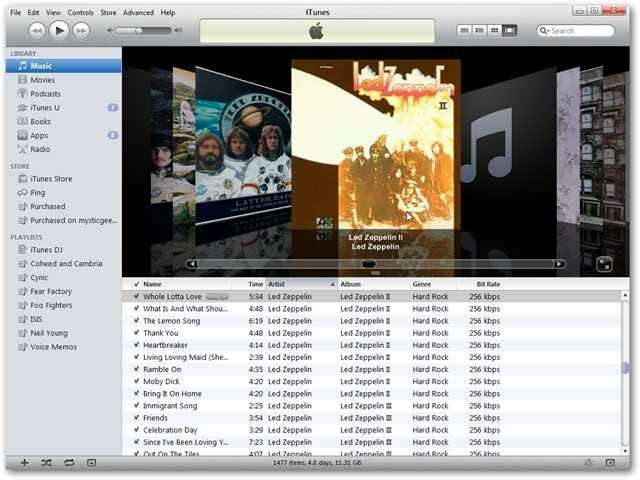Uncheck the Celebration Day checkbox

[136, 430]
